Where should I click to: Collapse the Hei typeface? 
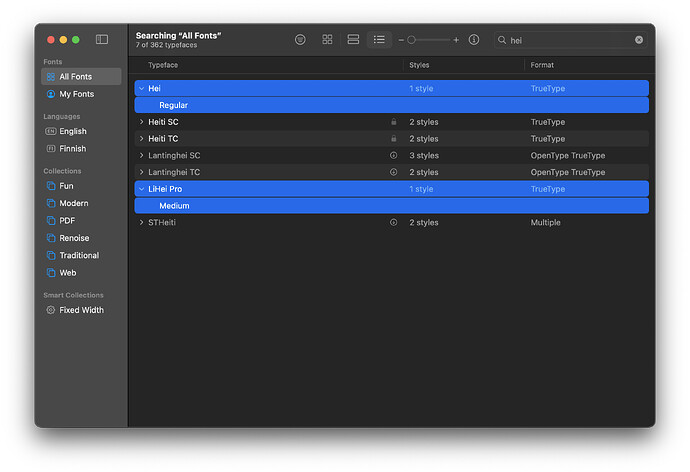[141, 88]
